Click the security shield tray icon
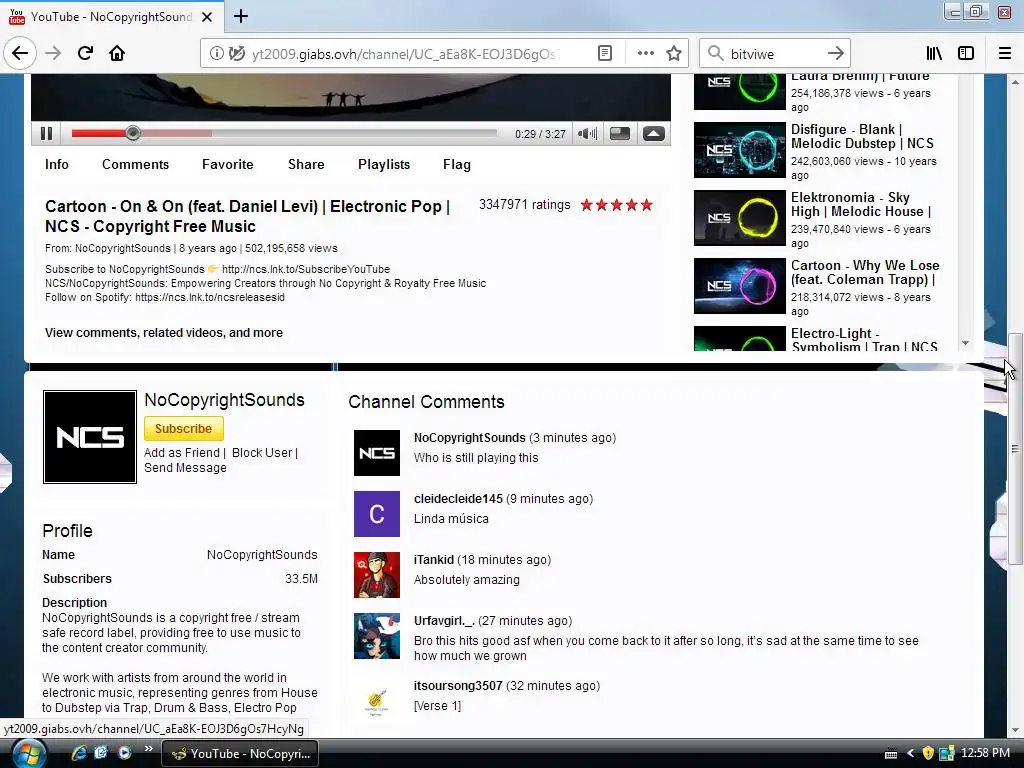This screenshot has width=1024, height=768. (927, 753)
